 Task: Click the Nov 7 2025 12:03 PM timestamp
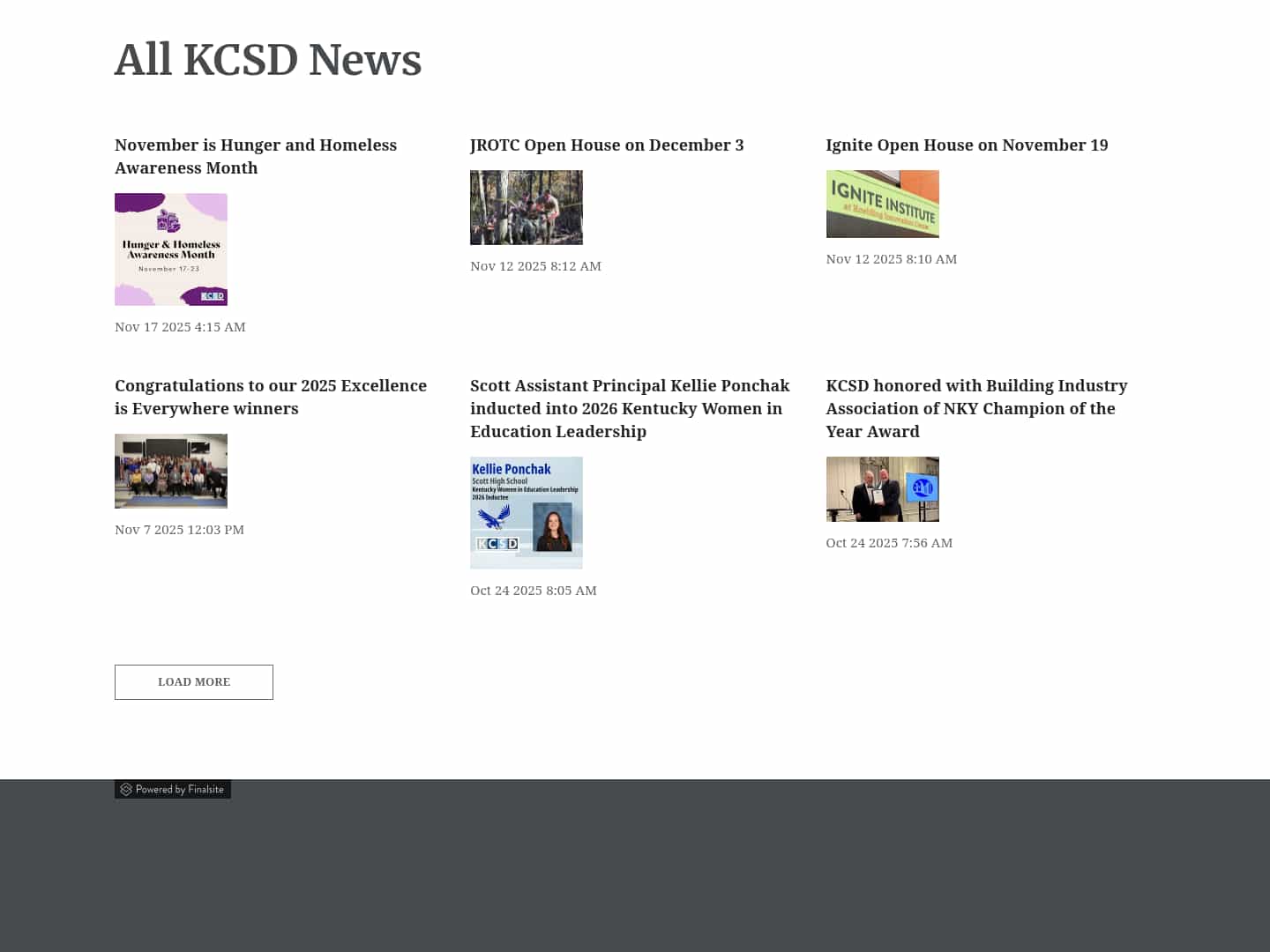point(179,529)
